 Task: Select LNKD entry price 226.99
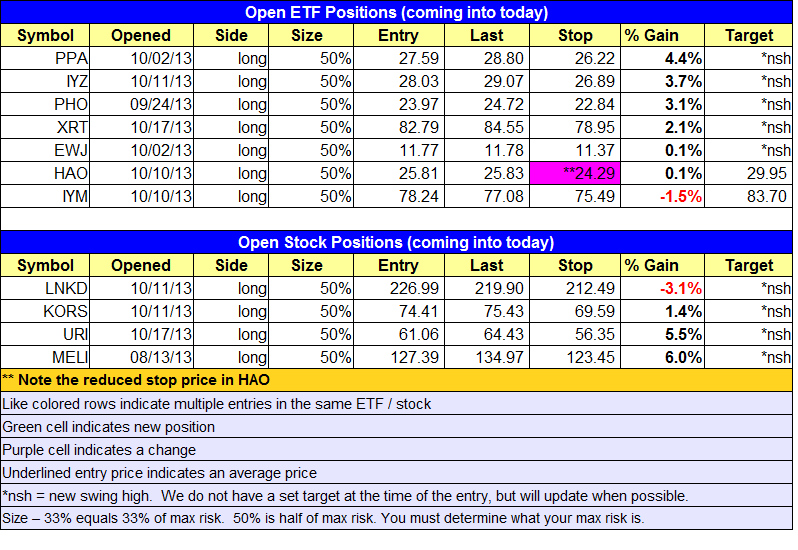click(399, 288)
